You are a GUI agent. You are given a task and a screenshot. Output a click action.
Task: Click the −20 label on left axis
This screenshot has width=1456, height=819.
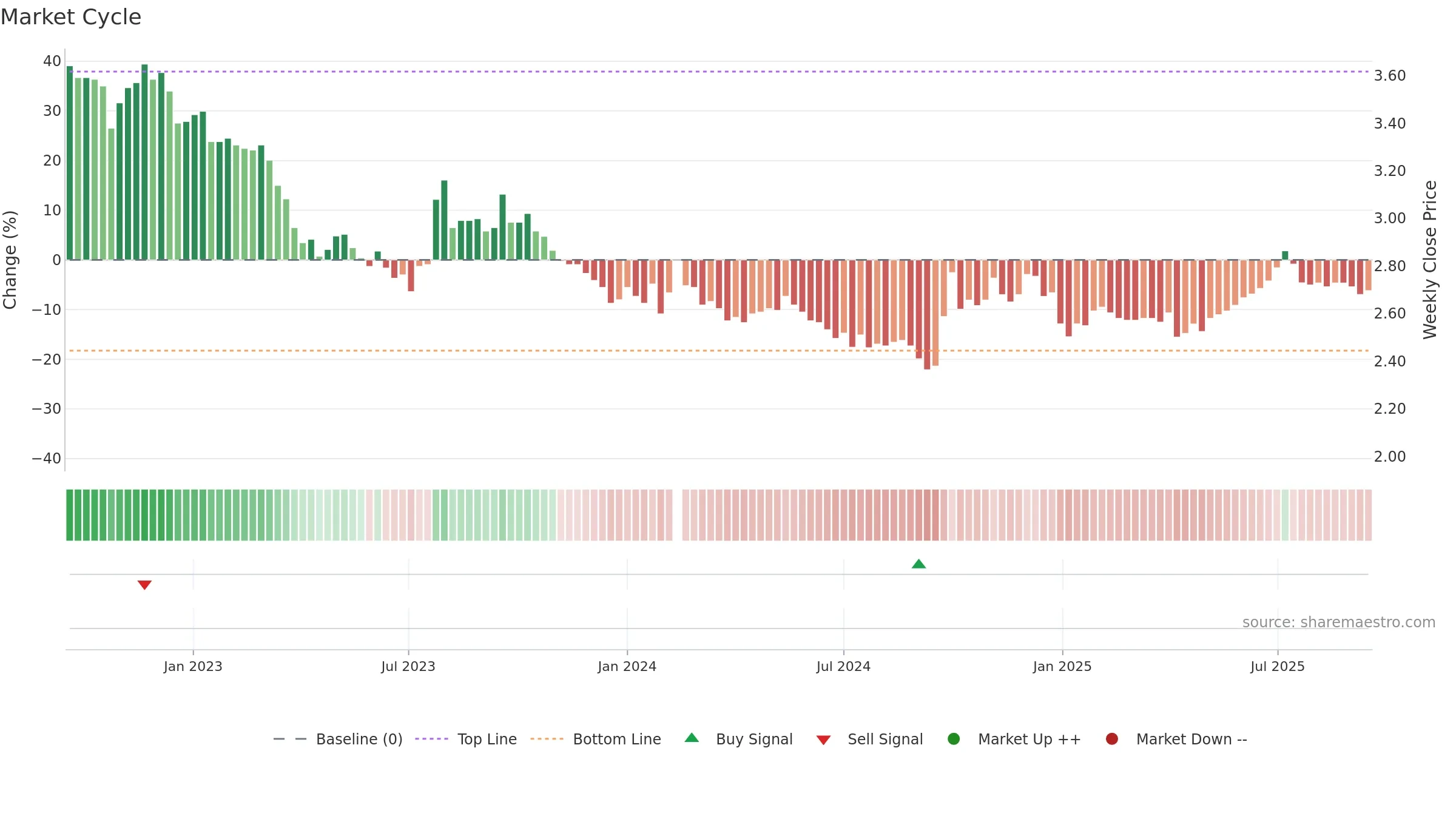(47, 359)
